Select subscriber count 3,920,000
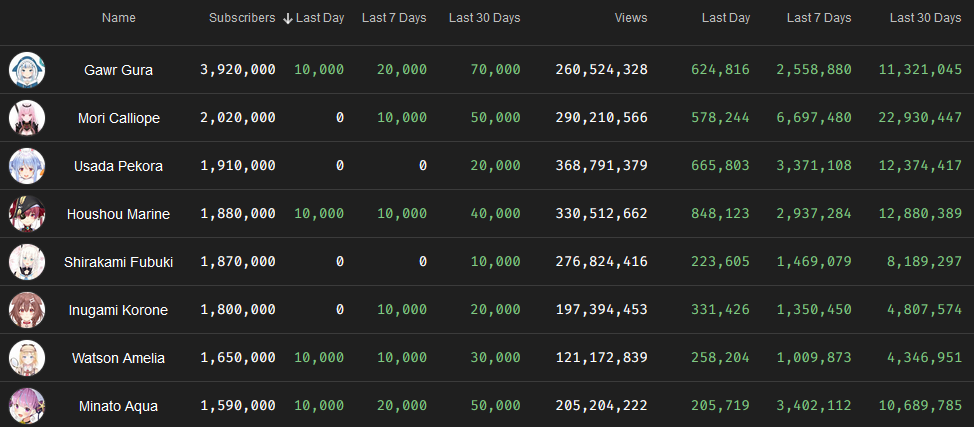Screen dimensions: 974x427 coord(238,70)
